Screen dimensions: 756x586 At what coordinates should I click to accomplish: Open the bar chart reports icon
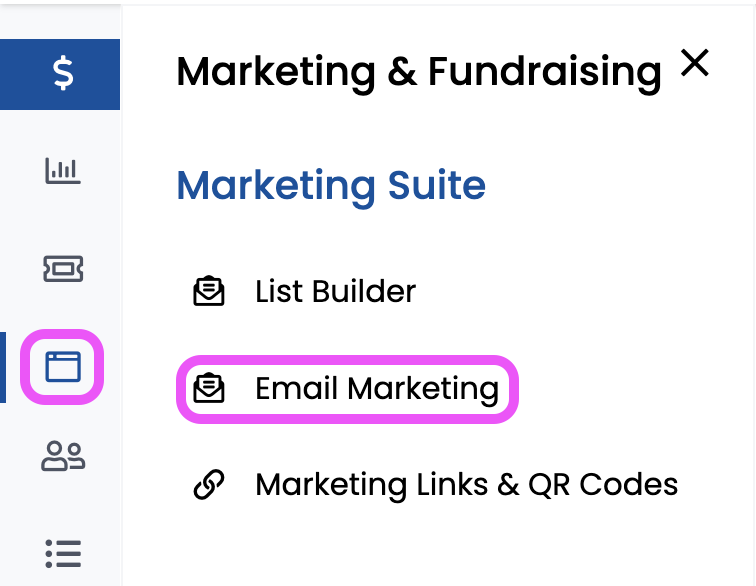[x=62, y=171]
